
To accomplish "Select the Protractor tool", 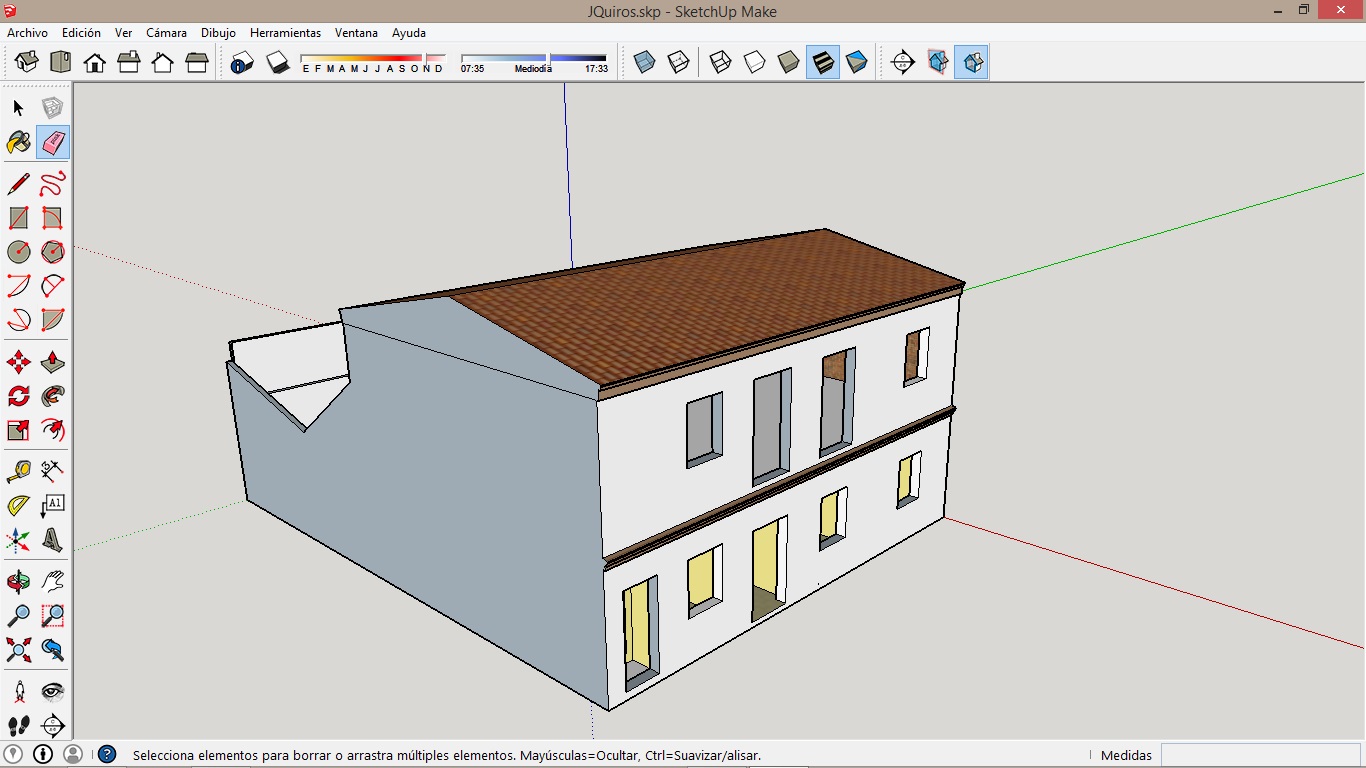I will coord(19,505).
